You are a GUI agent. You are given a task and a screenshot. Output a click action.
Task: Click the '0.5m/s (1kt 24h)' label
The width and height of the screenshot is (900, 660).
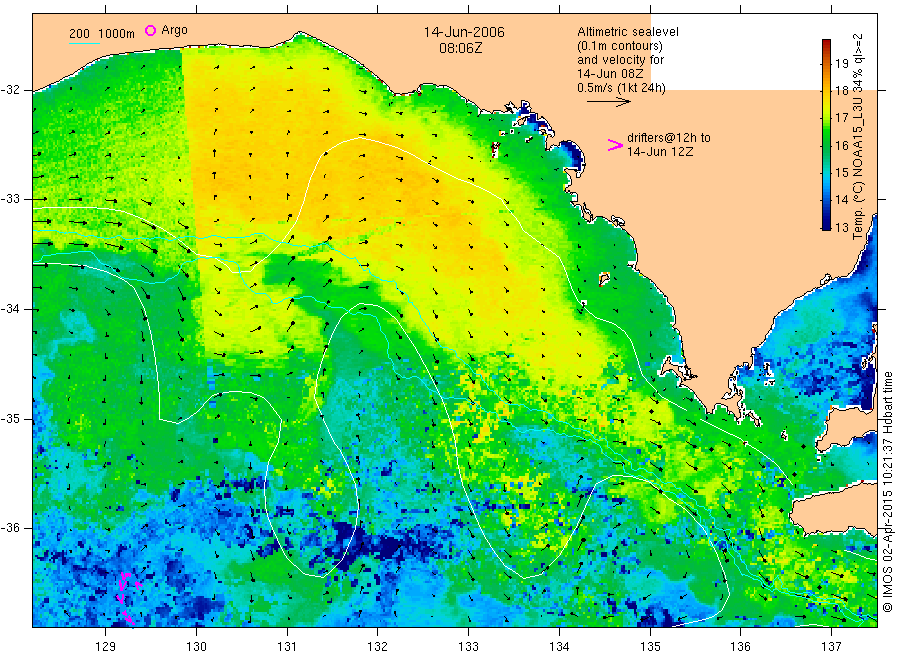click(621, 88)
